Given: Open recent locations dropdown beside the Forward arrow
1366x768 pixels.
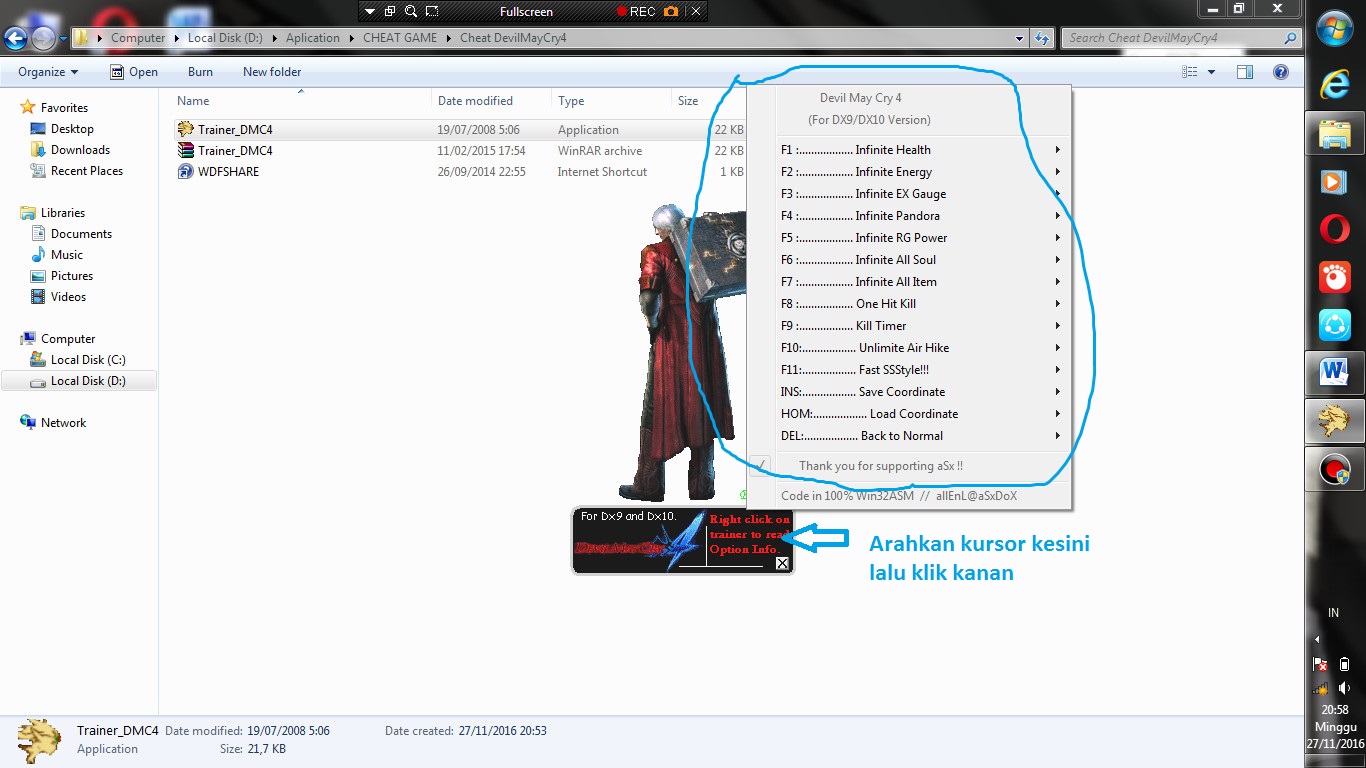Looking at the screenshot, I should tap(64, 39).
